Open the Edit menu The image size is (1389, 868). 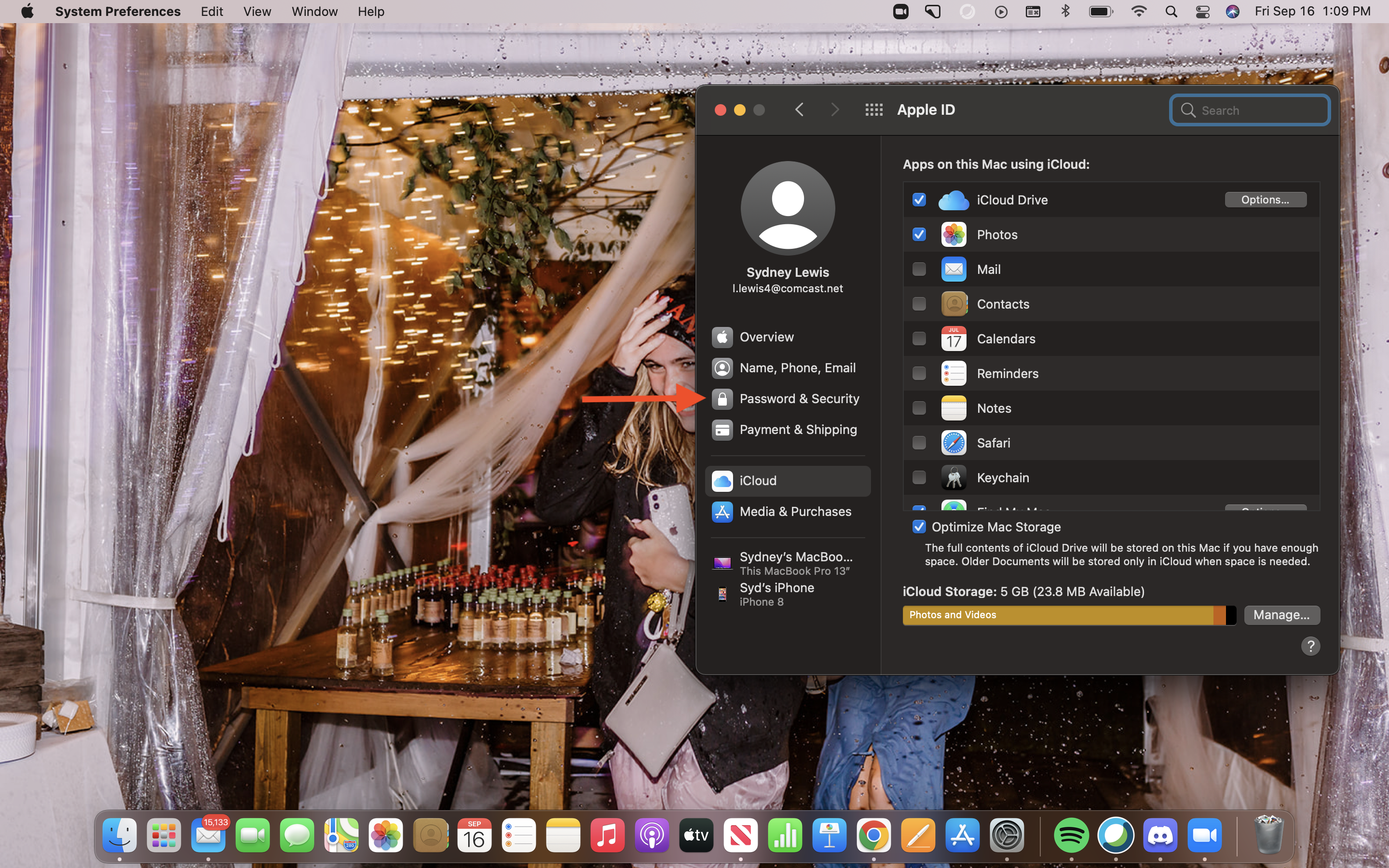[212, 12]
